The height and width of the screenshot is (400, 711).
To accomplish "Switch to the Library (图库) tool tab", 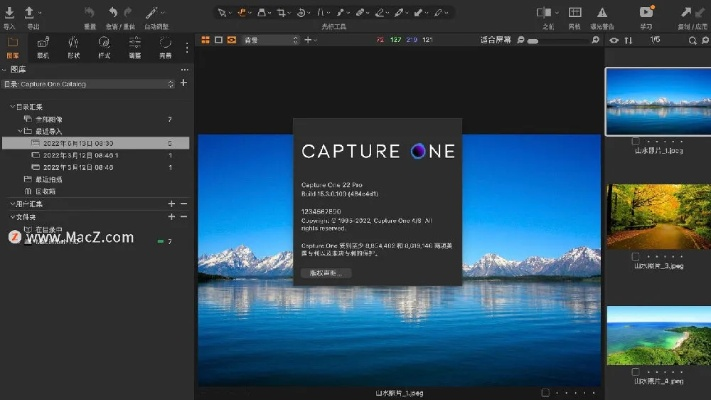I will point(12,43).
